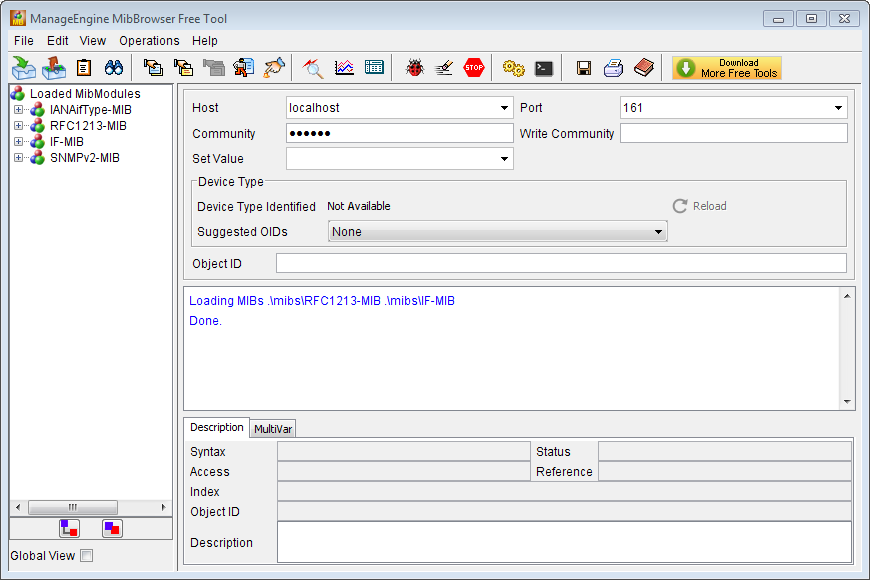870x580 pixels.
Task: Click the line graph toolbar icon
Action: click(x=342, y=67)
